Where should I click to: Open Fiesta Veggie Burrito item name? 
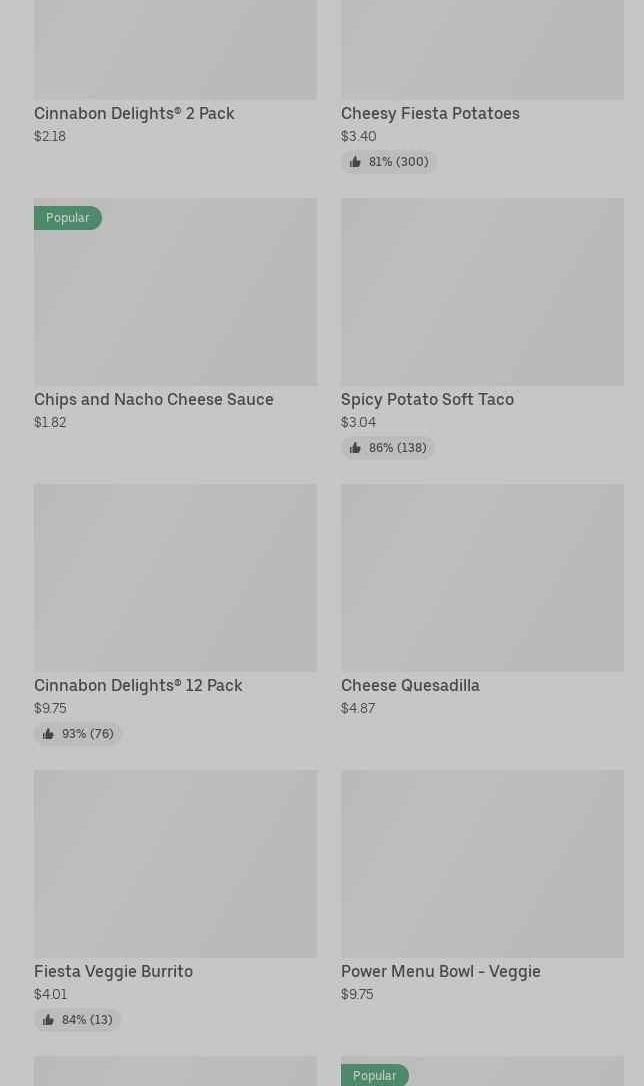[113, 971]
